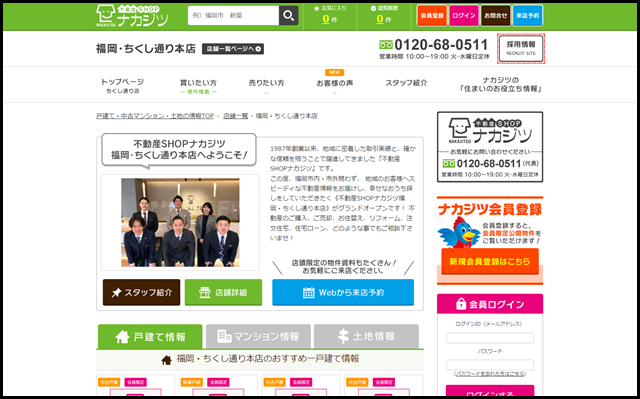Click the ログインID email input field

(x=490, y=338)
